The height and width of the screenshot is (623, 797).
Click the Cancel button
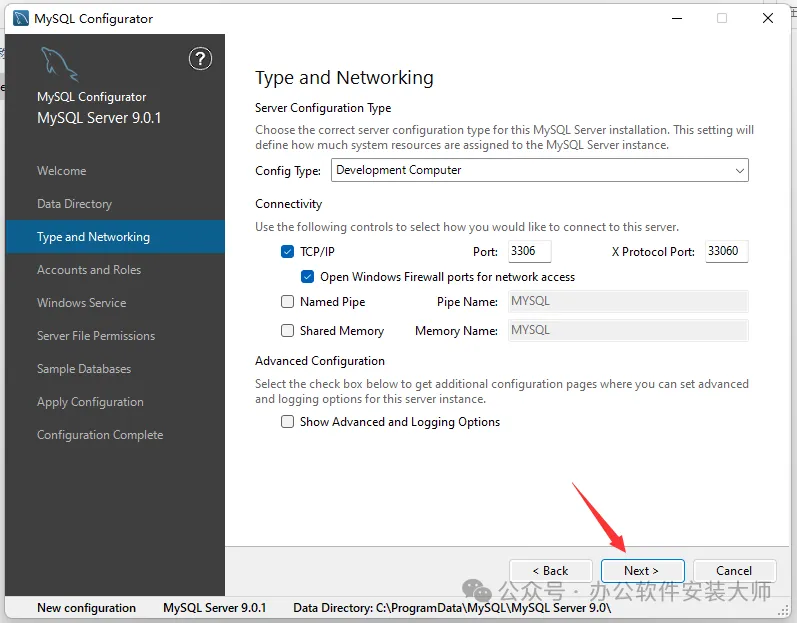pos(734,571)
